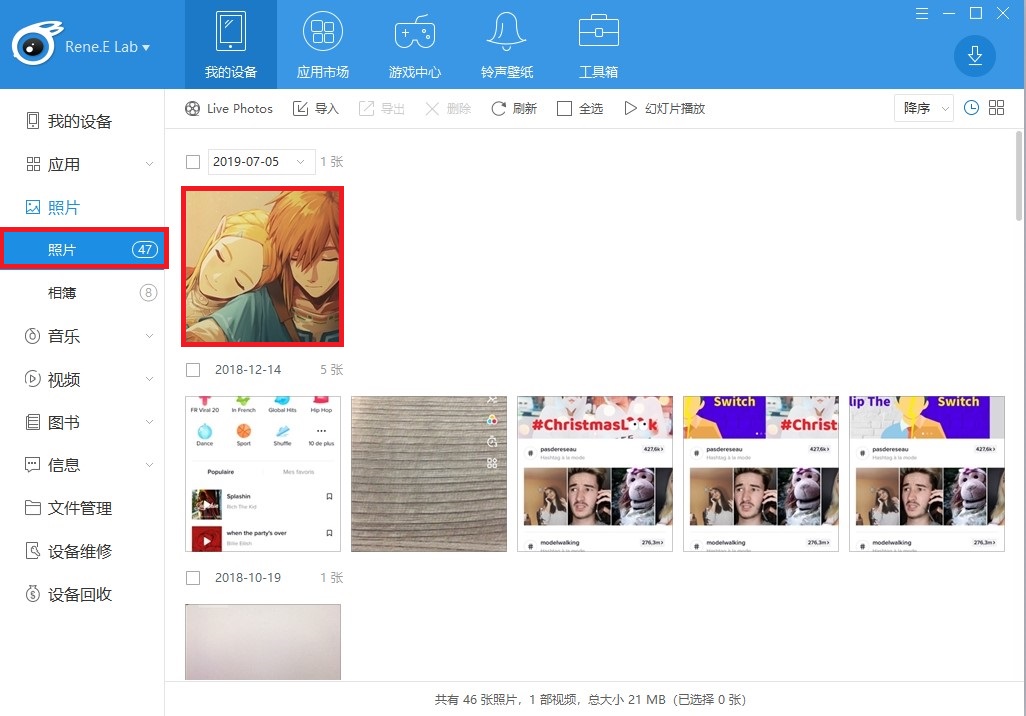Click the 我的设备 phone icon in sidebar
The height and width of the screenshot is (716, 1026).
[32, 121]
